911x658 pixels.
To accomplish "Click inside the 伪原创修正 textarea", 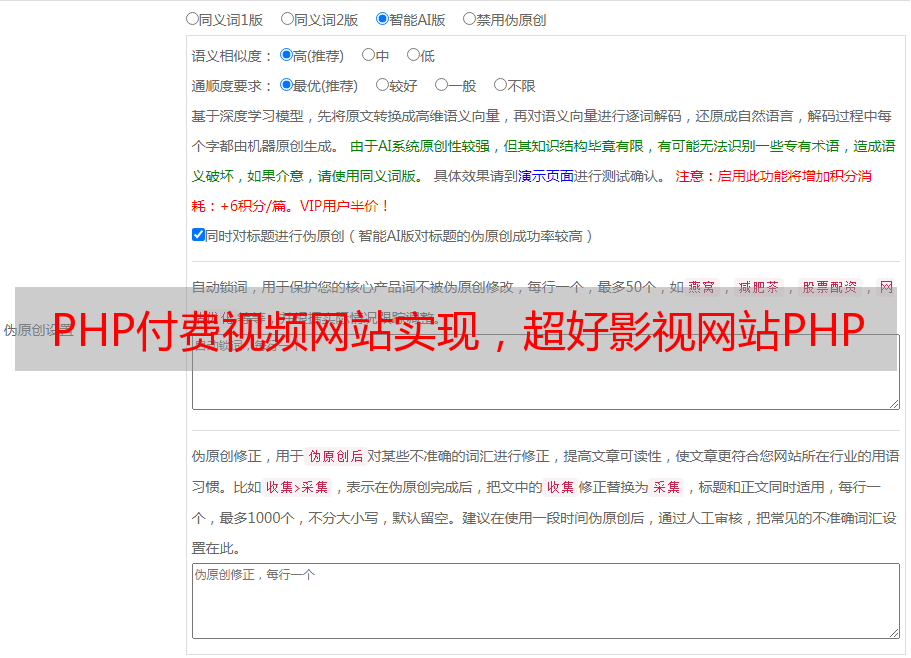I will point(546,601).
